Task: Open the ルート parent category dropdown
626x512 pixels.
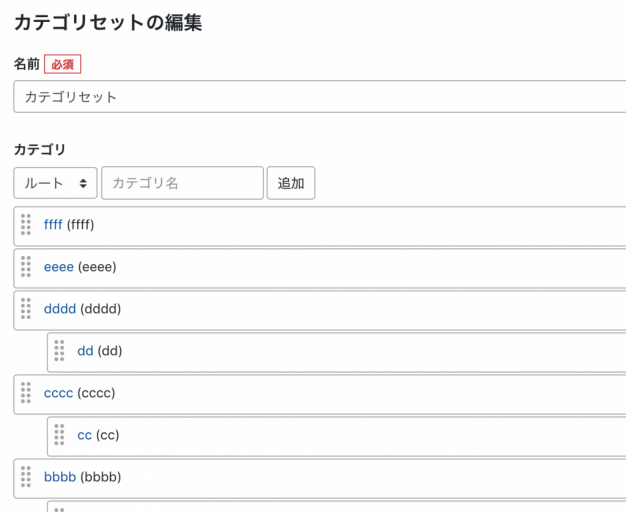Action: point(56,183)
